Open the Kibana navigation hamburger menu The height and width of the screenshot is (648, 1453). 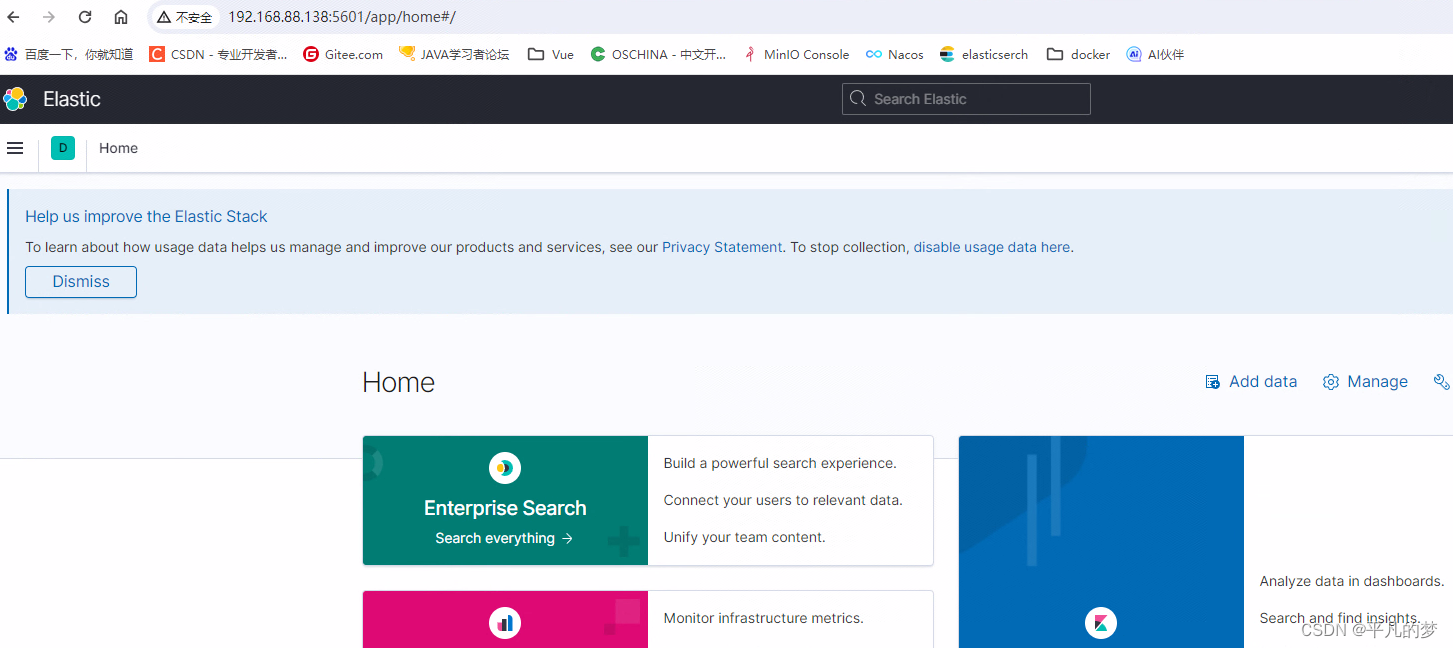tap(15, 147)
